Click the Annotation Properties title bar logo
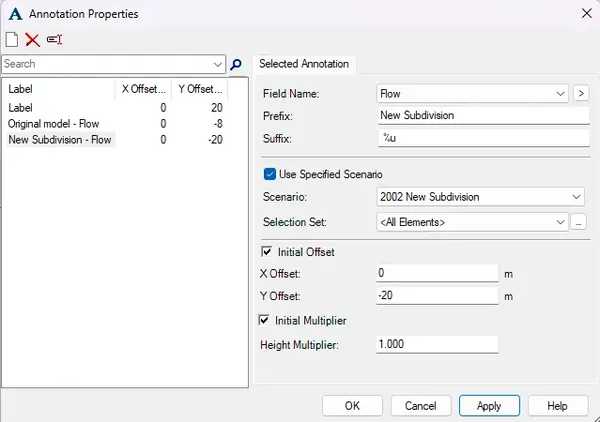600x422 pixels. pos(15,14)
